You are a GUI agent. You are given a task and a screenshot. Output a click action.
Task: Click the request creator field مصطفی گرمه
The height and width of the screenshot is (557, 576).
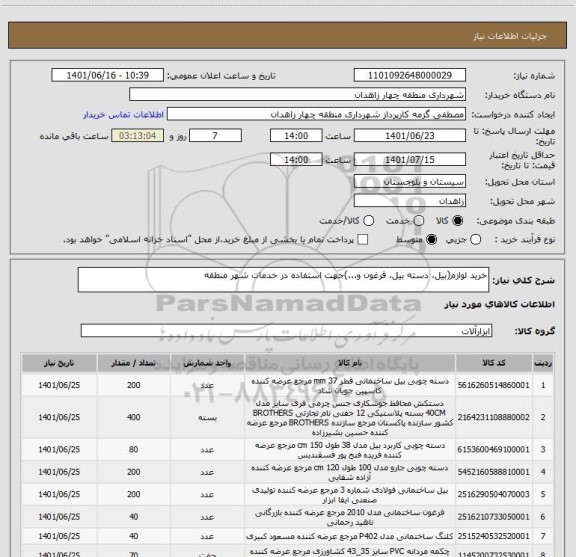point(316,114)
